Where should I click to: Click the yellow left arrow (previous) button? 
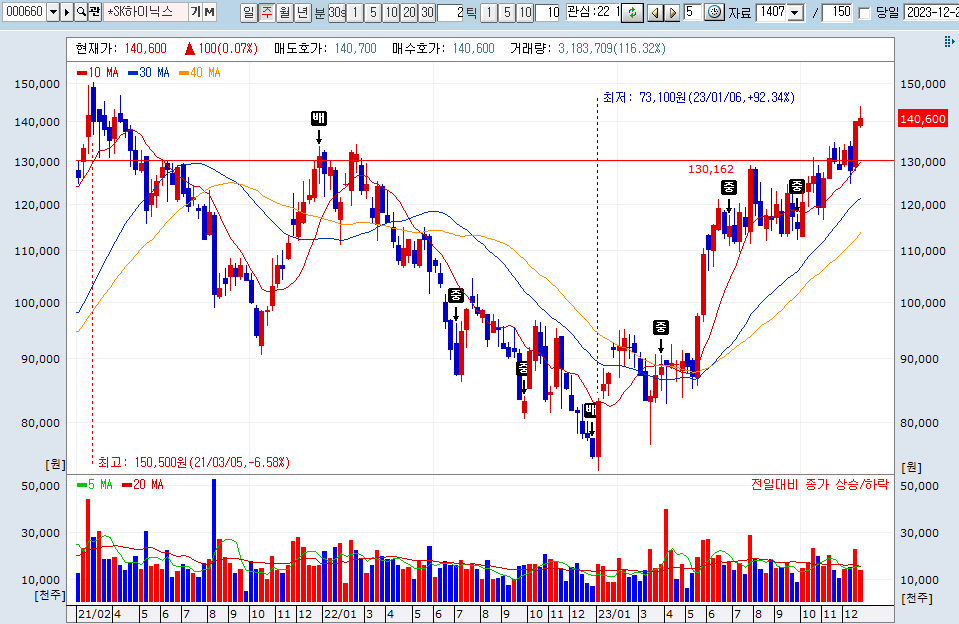pyautogui.click(x=655, y=12)
